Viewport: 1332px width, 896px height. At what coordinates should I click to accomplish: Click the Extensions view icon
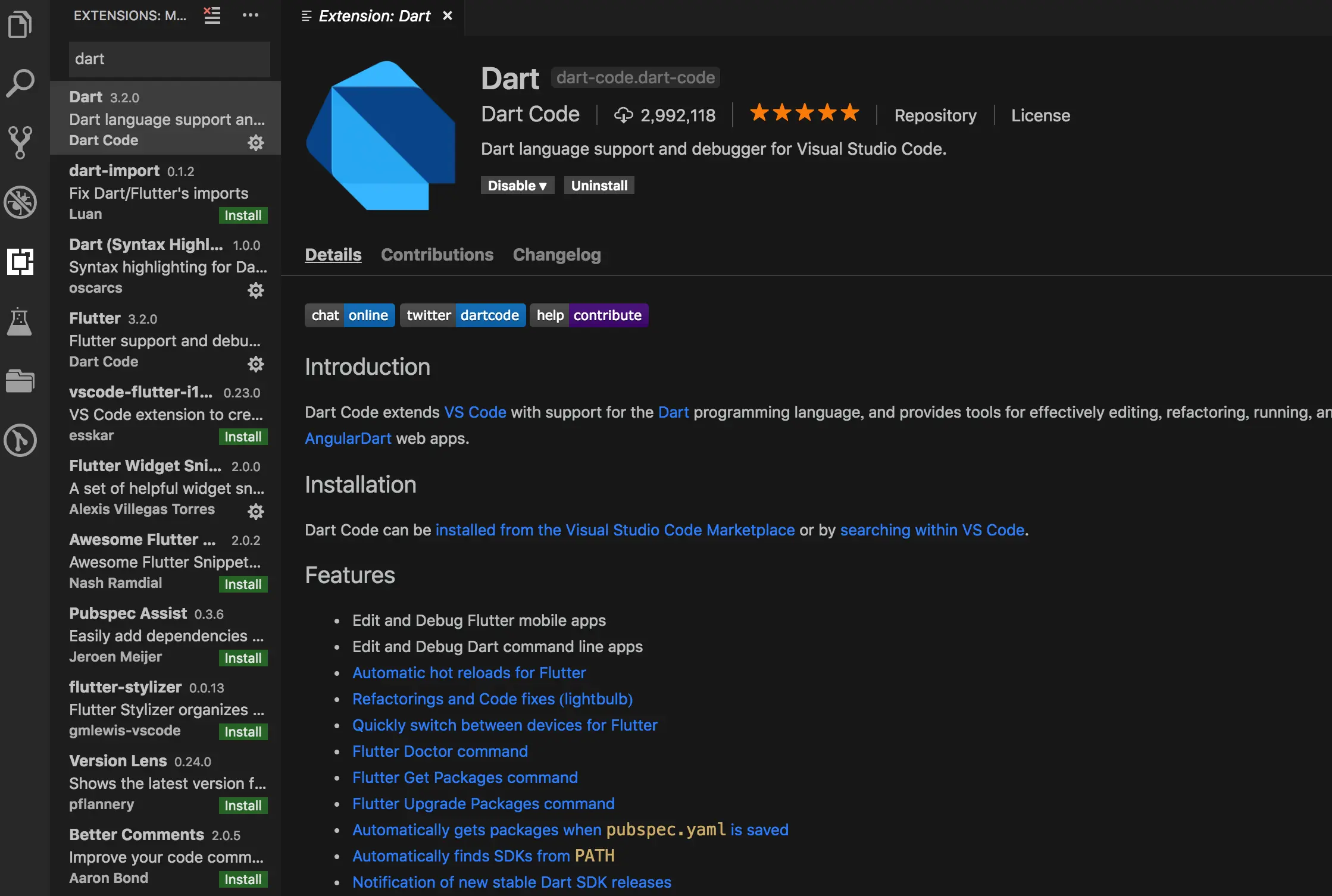(20, 262)
